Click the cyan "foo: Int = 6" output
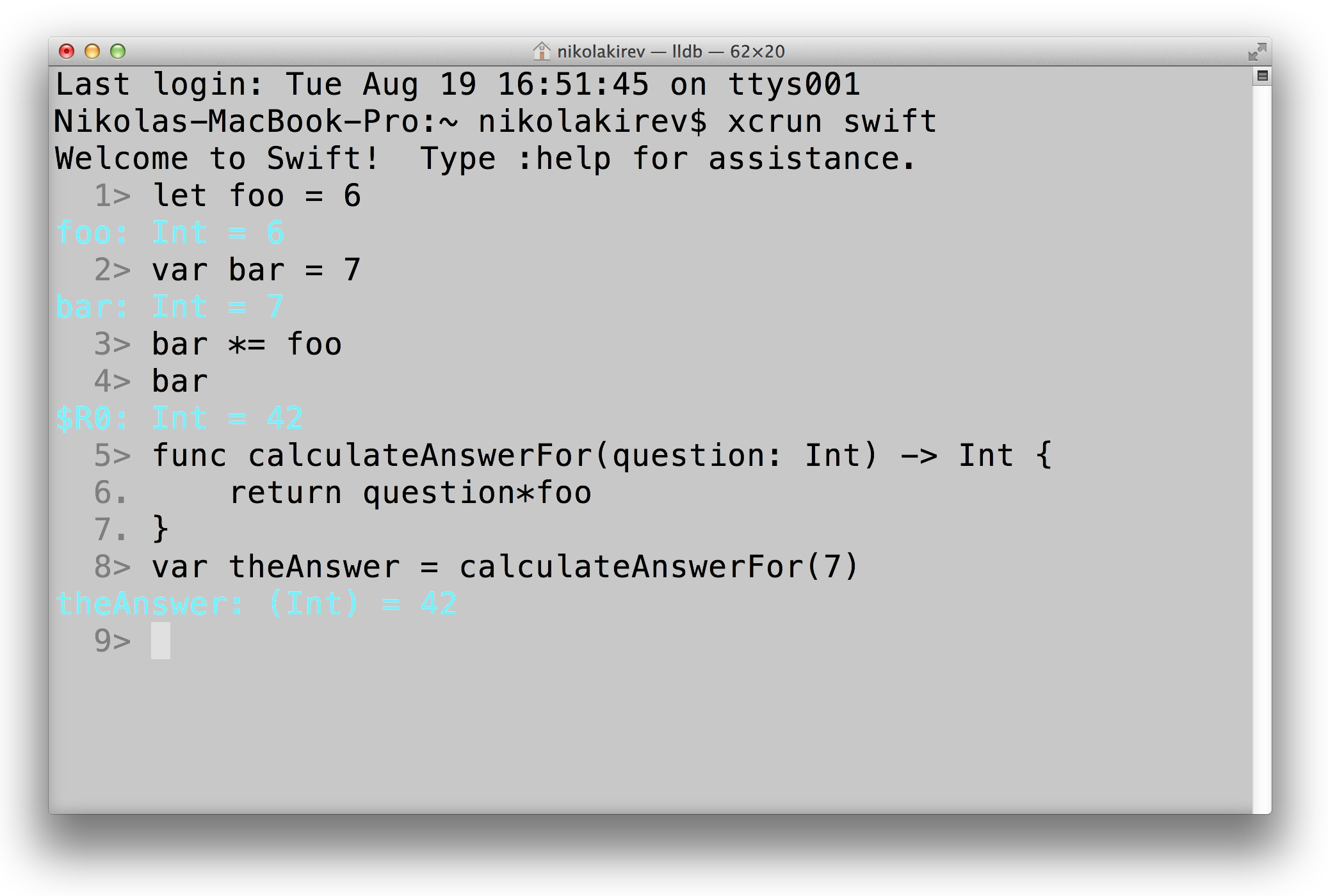 click(170, 233)
